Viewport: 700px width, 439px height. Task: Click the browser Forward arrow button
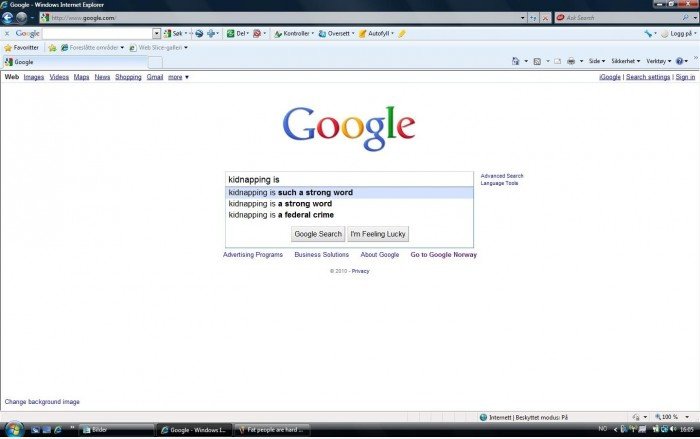coord(21,18)
